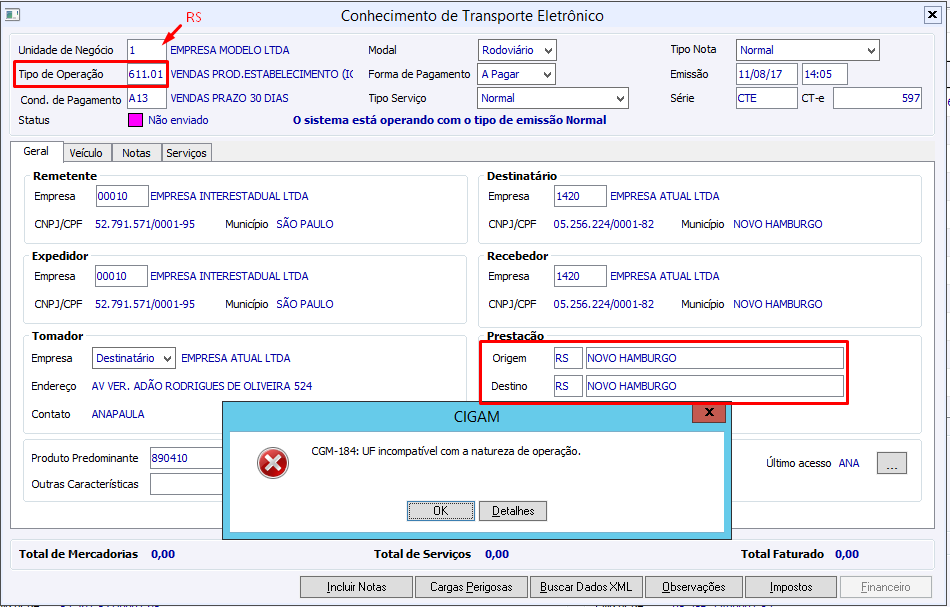Click the CT-e number field 597

click(x=877, y=98)
